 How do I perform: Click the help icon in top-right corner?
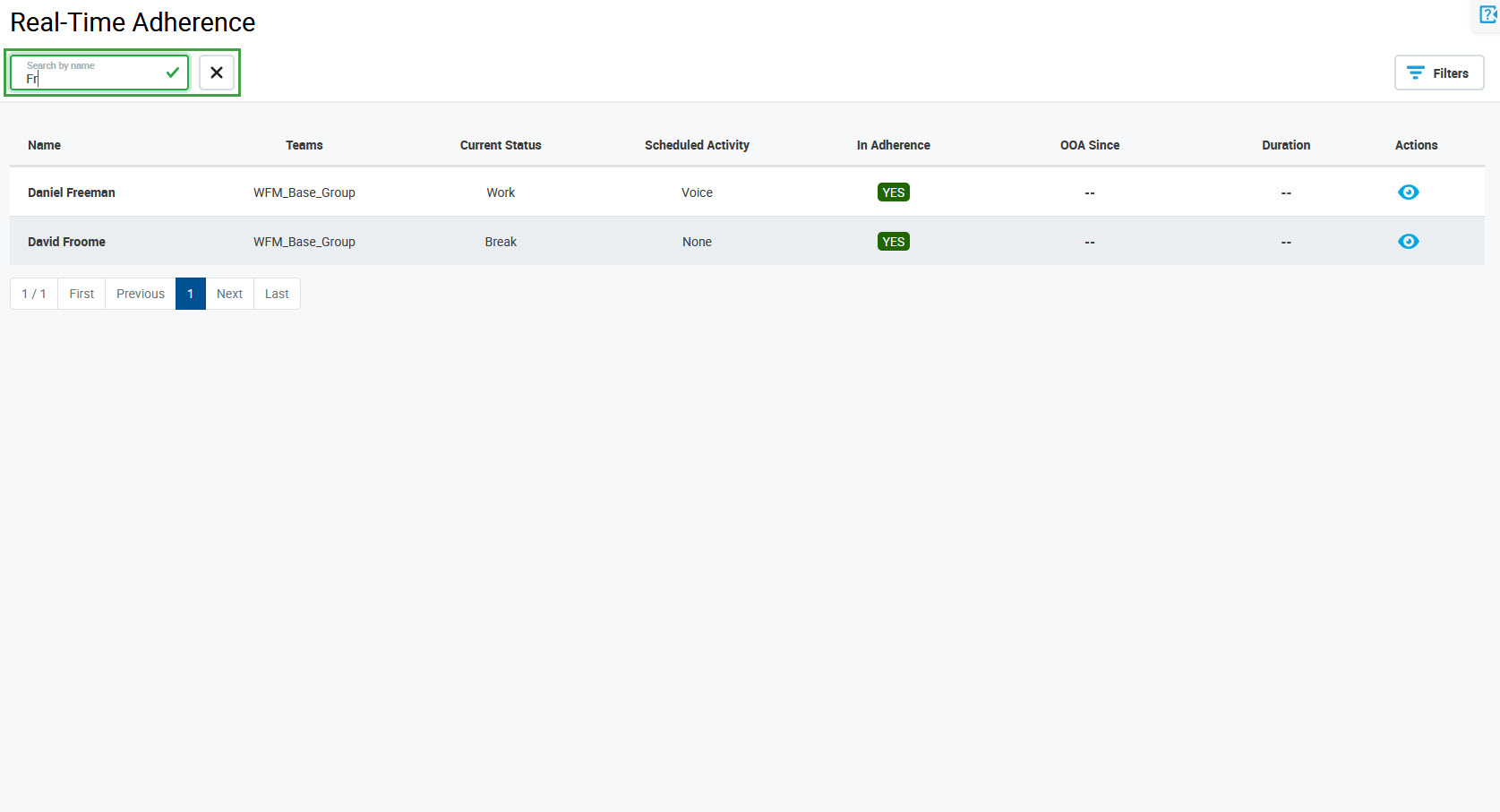point(1487,15)
